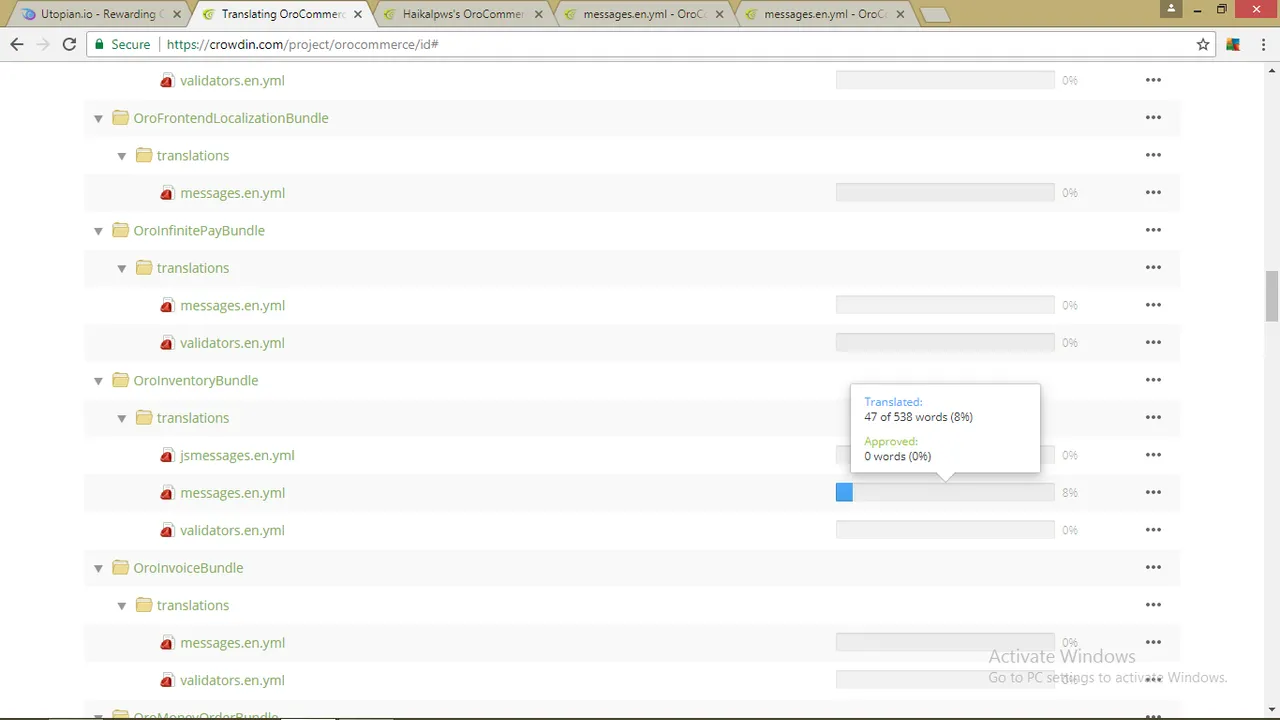Click the OroFrontendLocalizationBundle folder icon
Image resolution: width=1280 pixels, height=720 pixels.
(120, 118)
